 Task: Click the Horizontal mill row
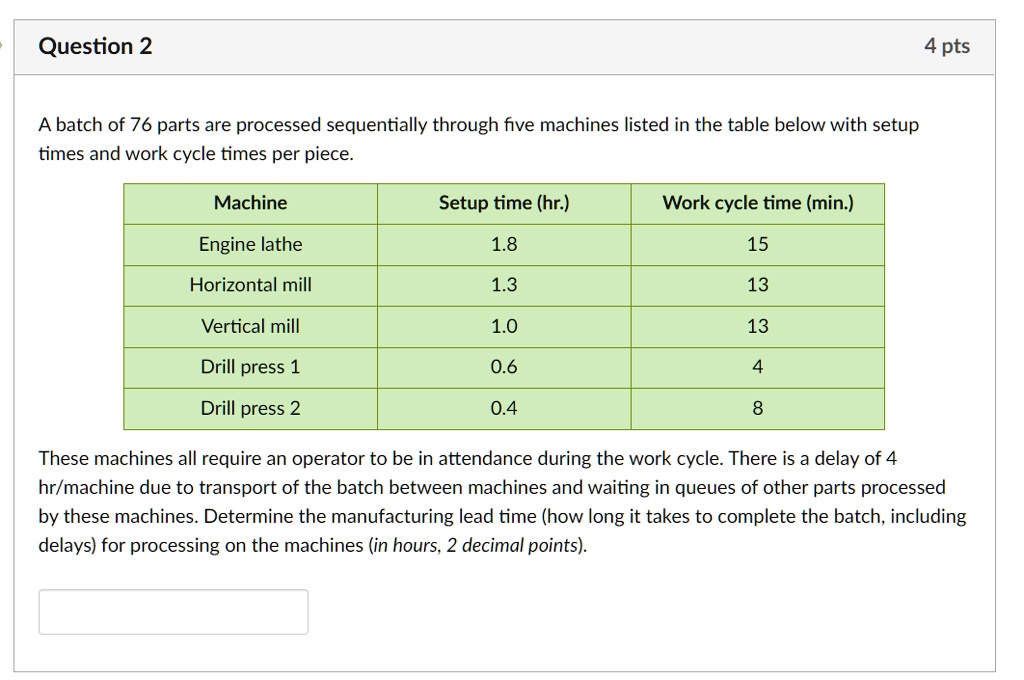(x=251, y=285)
